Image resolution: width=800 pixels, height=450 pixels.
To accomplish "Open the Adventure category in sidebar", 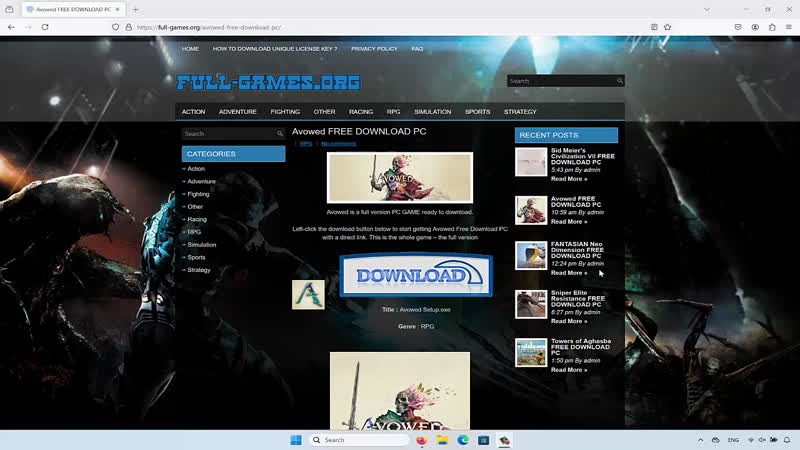I will [201, 182].
